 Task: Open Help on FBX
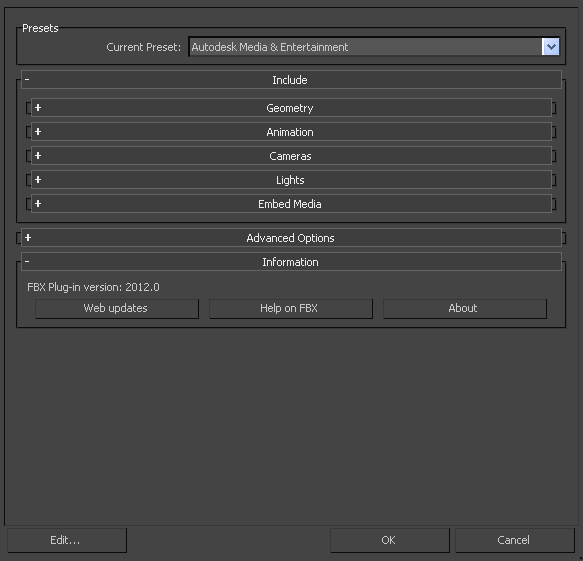coord(291,309)
